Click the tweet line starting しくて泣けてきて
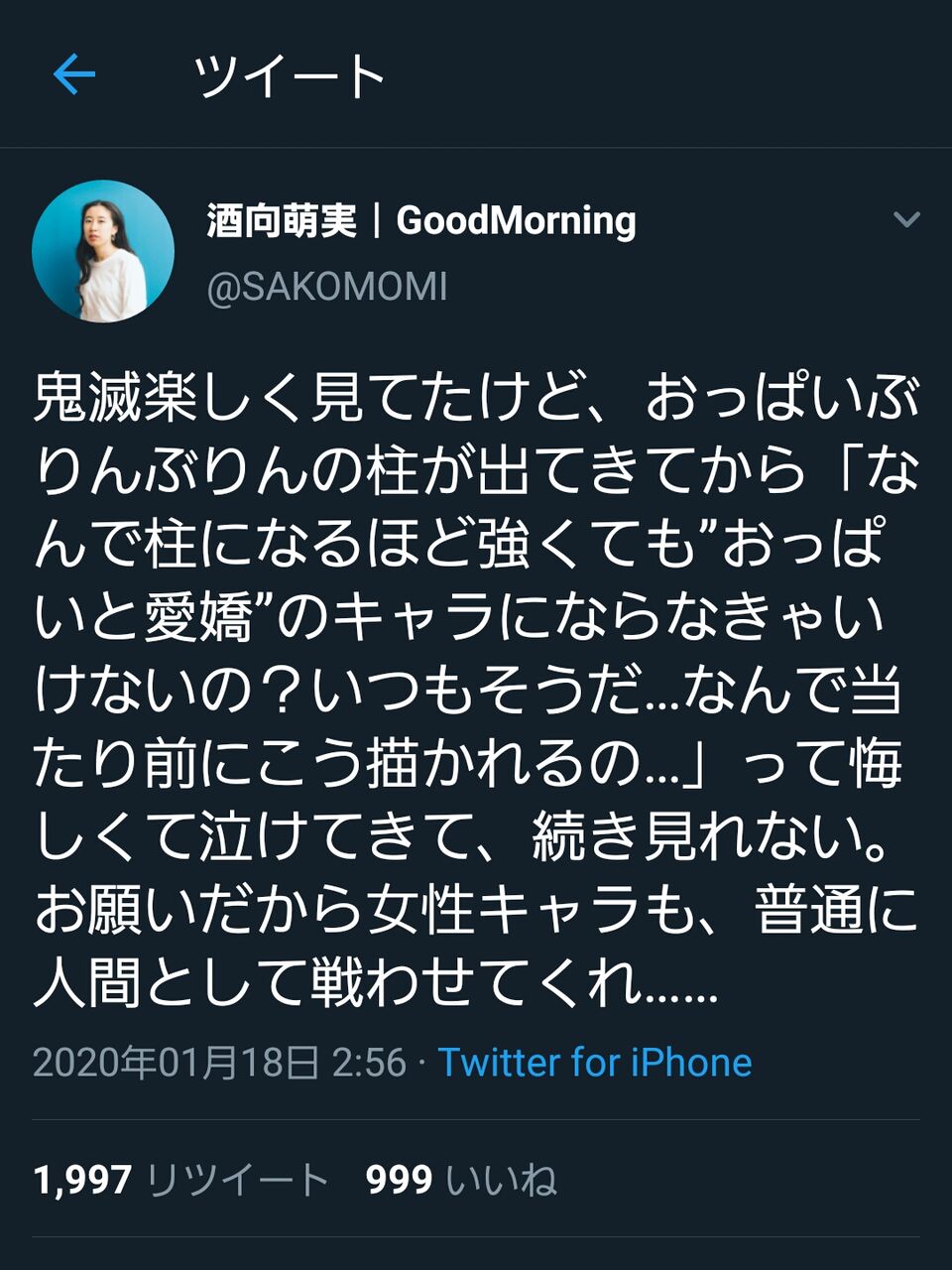The width and height of the screenshot is (952, 1270). pos(462,838)
